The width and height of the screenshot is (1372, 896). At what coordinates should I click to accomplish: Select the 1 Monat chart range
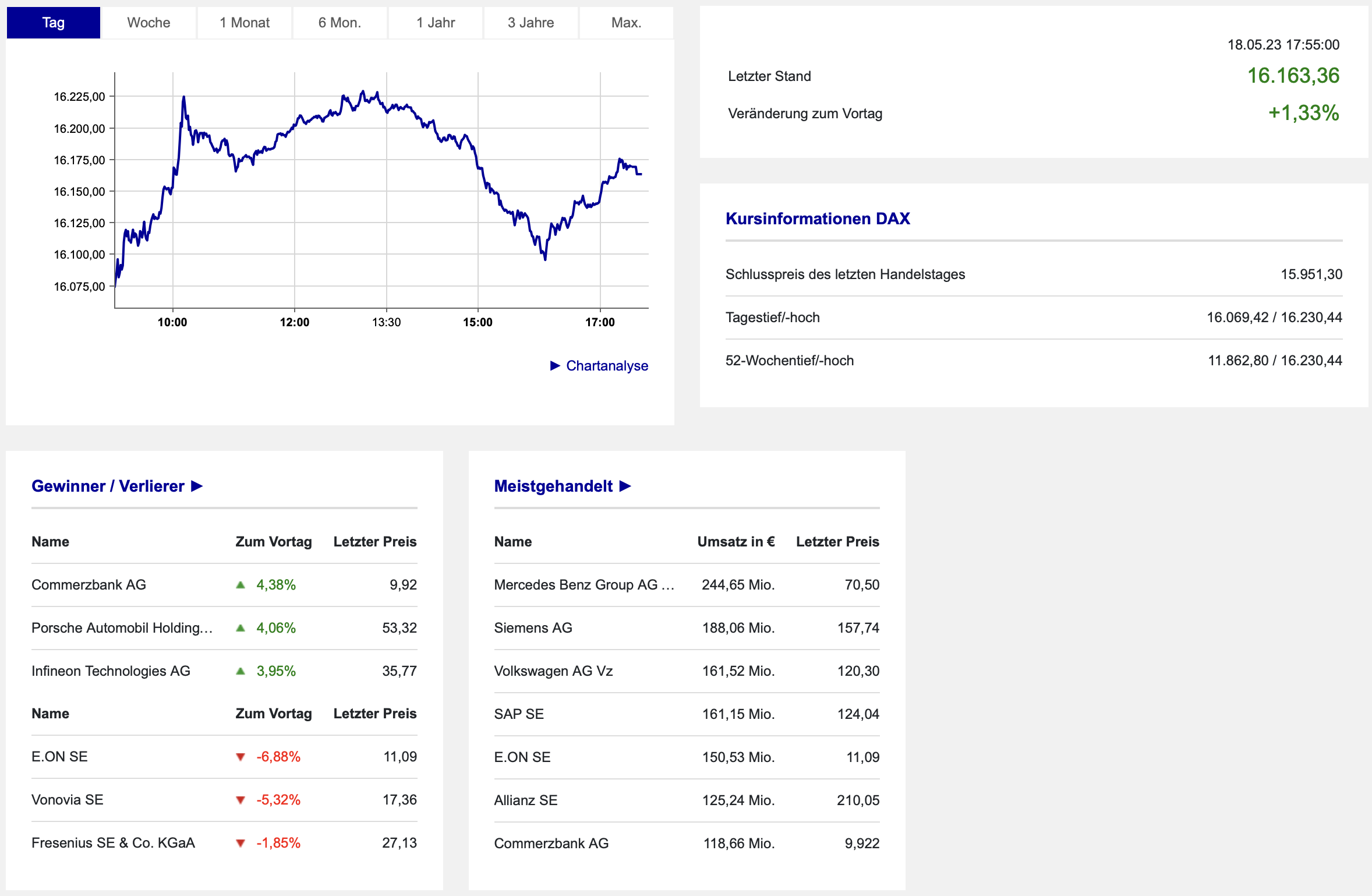tap(245, 23)
